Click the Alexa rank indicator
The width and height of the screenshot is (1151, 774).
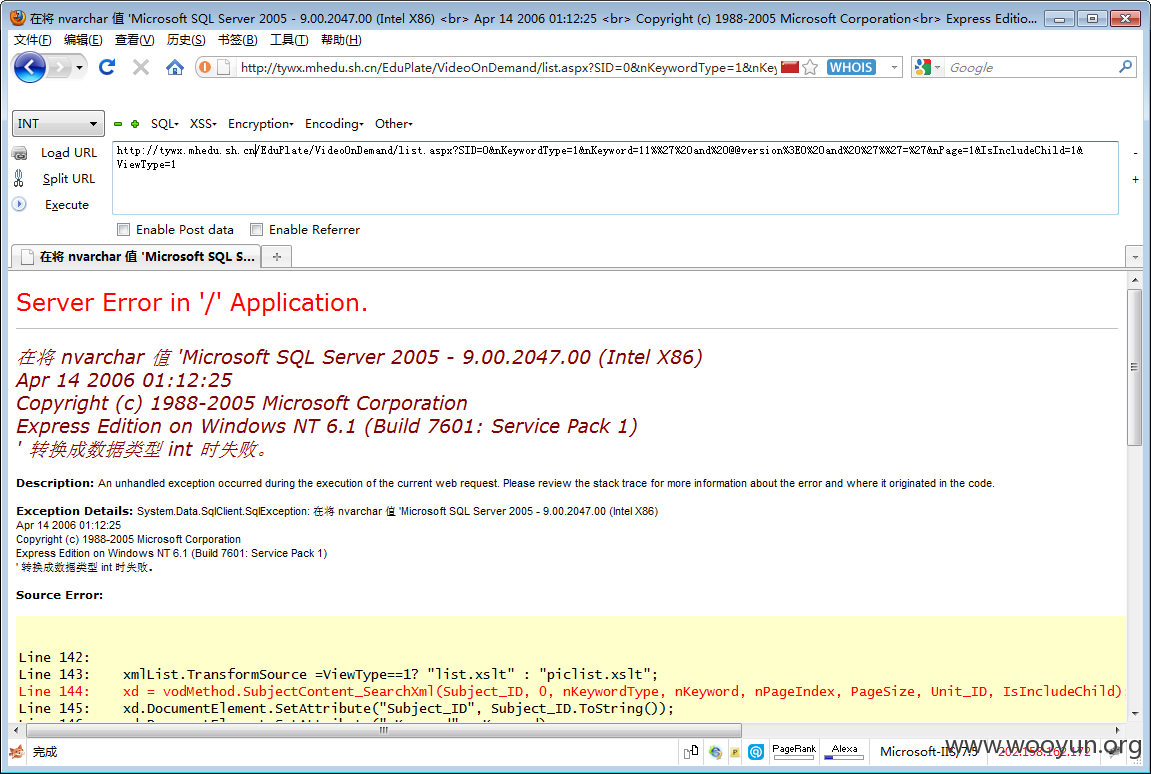pyautogui.click(x=844, y=751)
